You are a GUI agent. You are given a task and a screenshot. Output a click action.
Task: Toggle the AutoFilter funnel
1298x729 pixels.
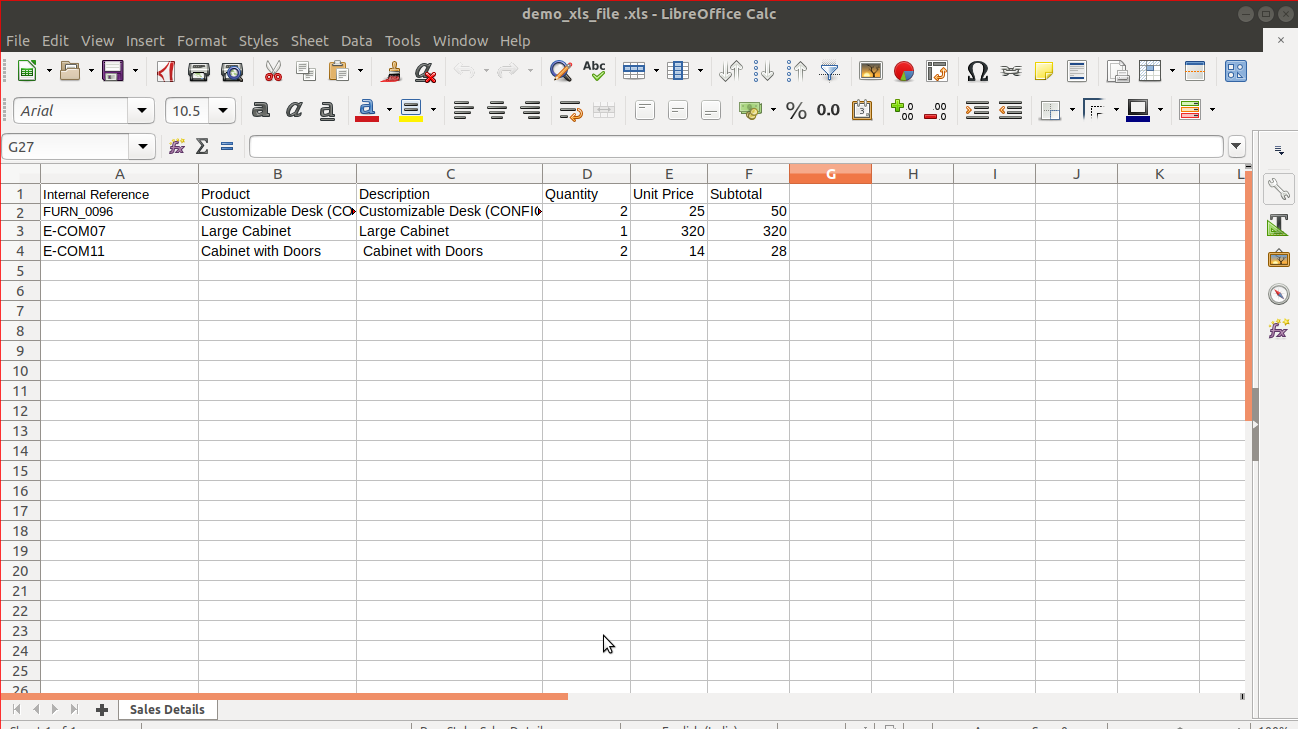[830, 71]
